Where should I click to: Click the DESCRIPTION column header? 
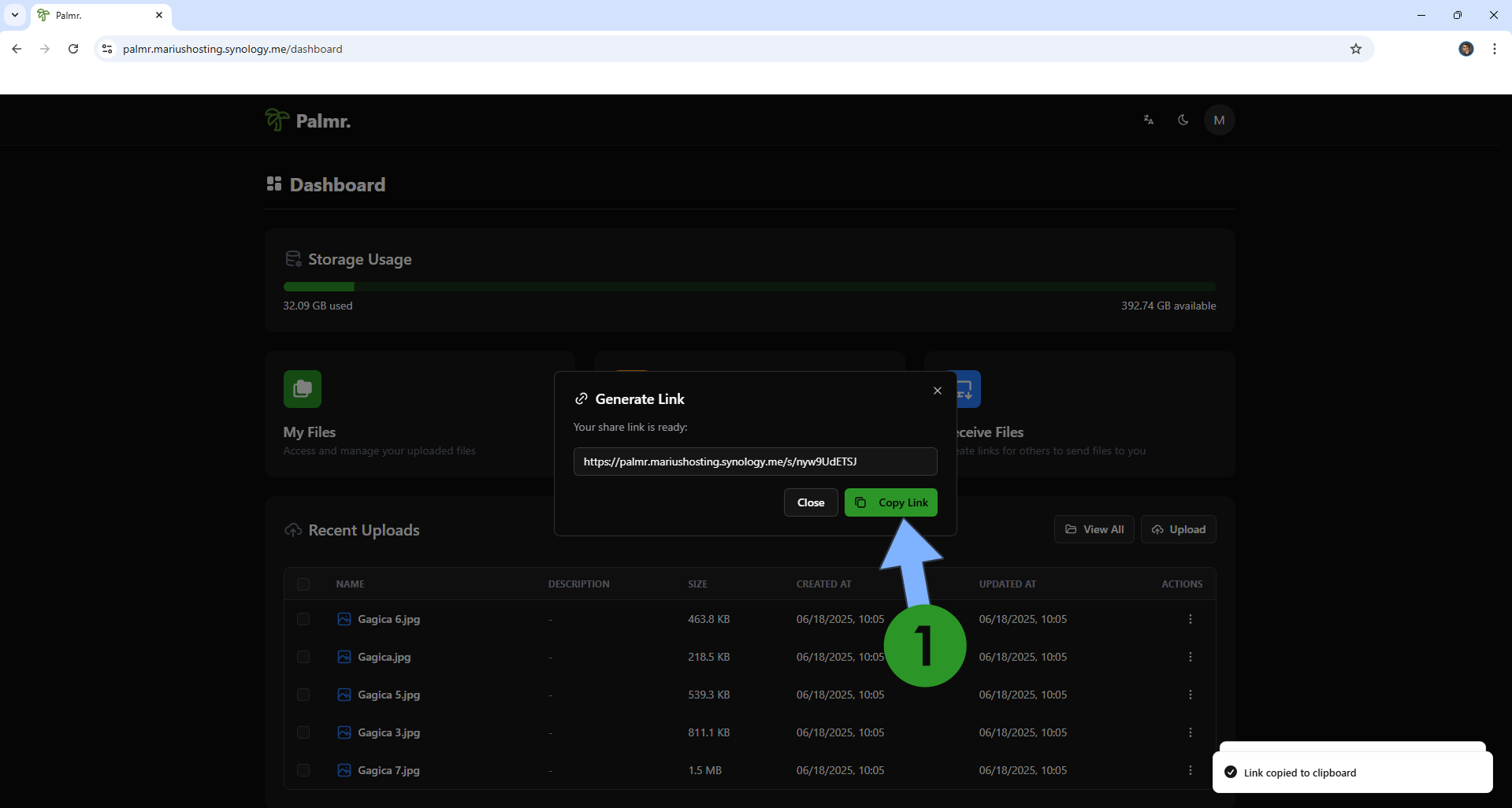pos(579,584)
